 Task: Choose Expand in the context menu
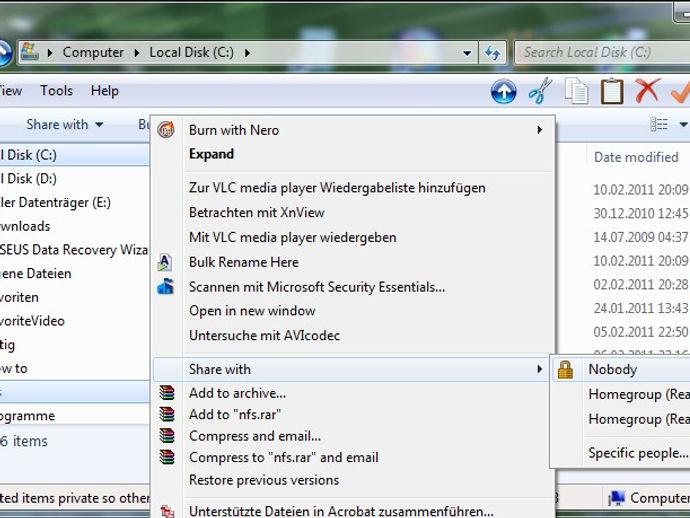(x=354, y=154)
